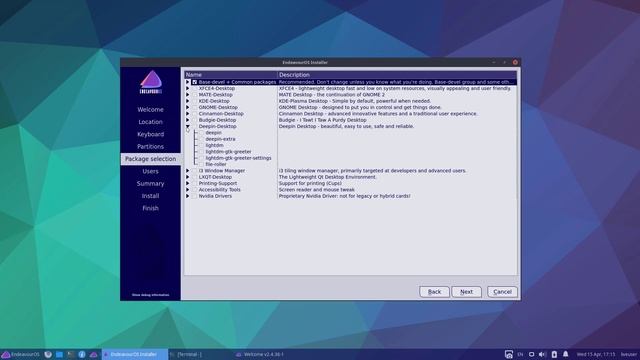This screenshot has width=640, height=360.
Task: Click the Location step in sidebar
Action: click(150, 122)
